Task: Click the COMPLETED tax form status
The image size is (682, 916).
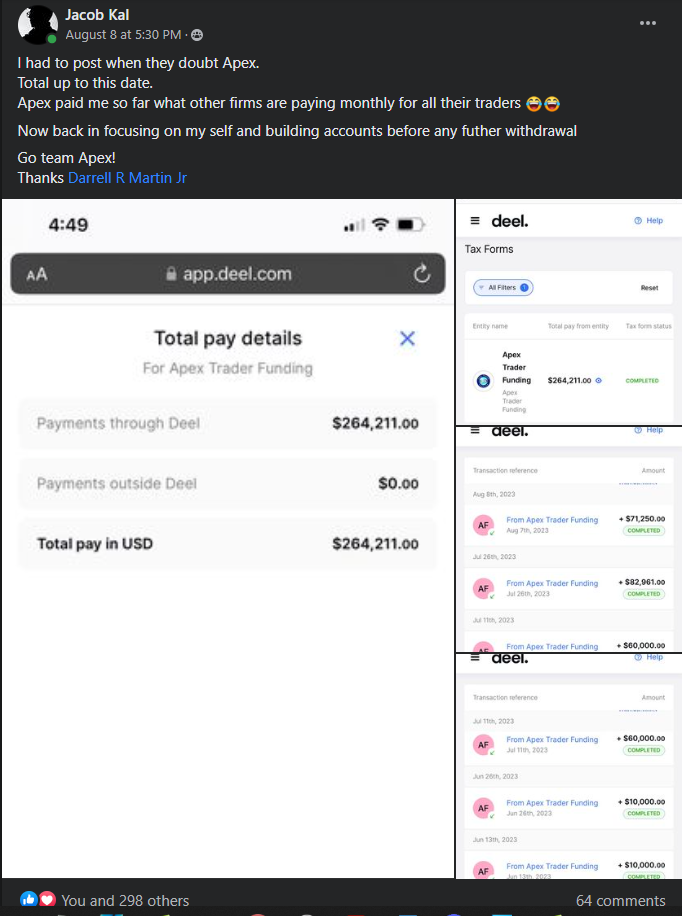Action: [642, 381]
